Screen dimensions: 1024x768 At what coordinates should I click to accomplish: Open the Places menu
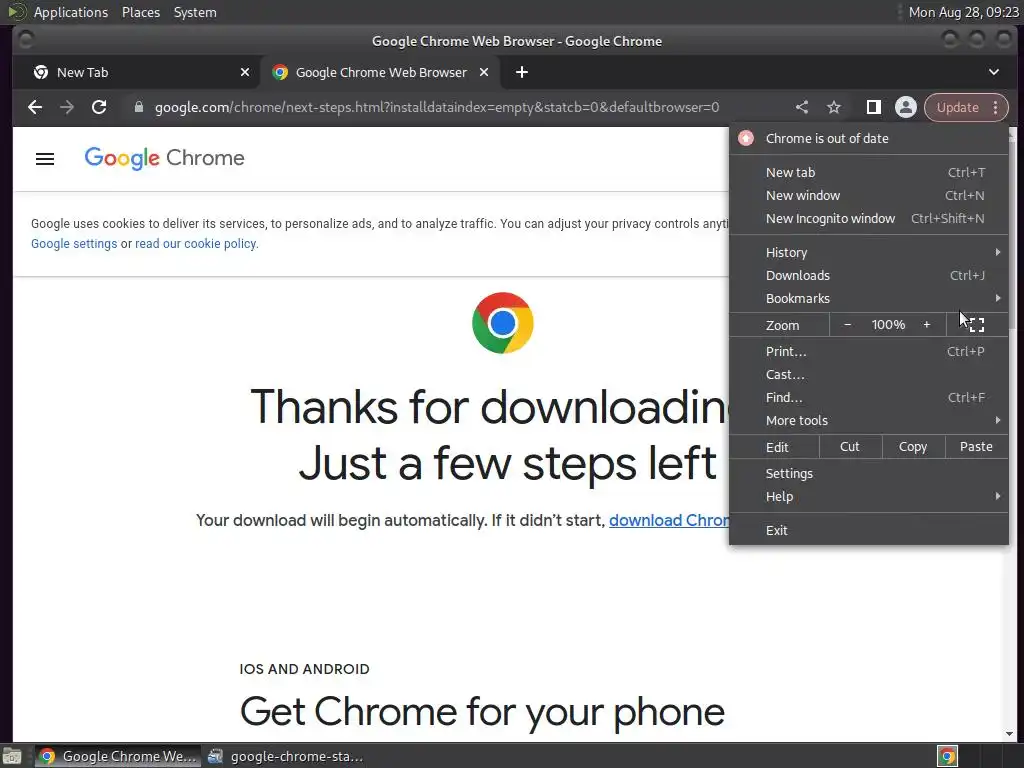tap(141, 12)
